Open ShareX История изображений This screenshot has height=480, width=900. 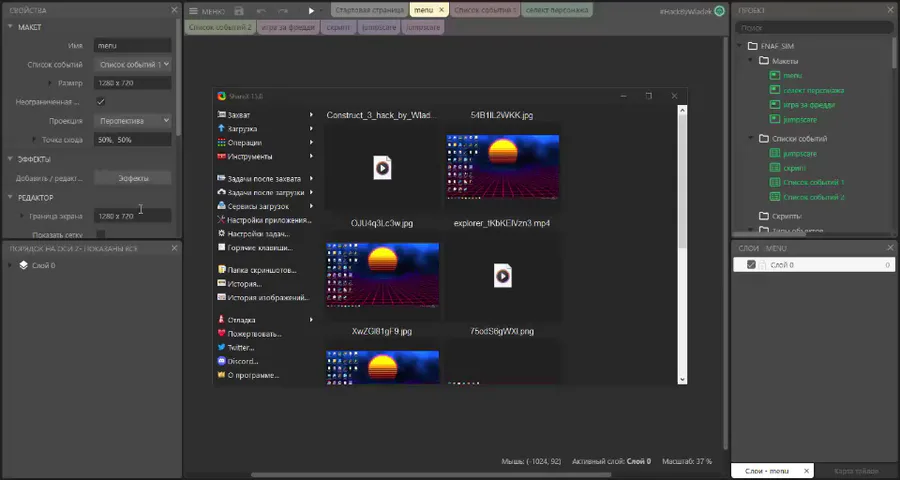264,297
